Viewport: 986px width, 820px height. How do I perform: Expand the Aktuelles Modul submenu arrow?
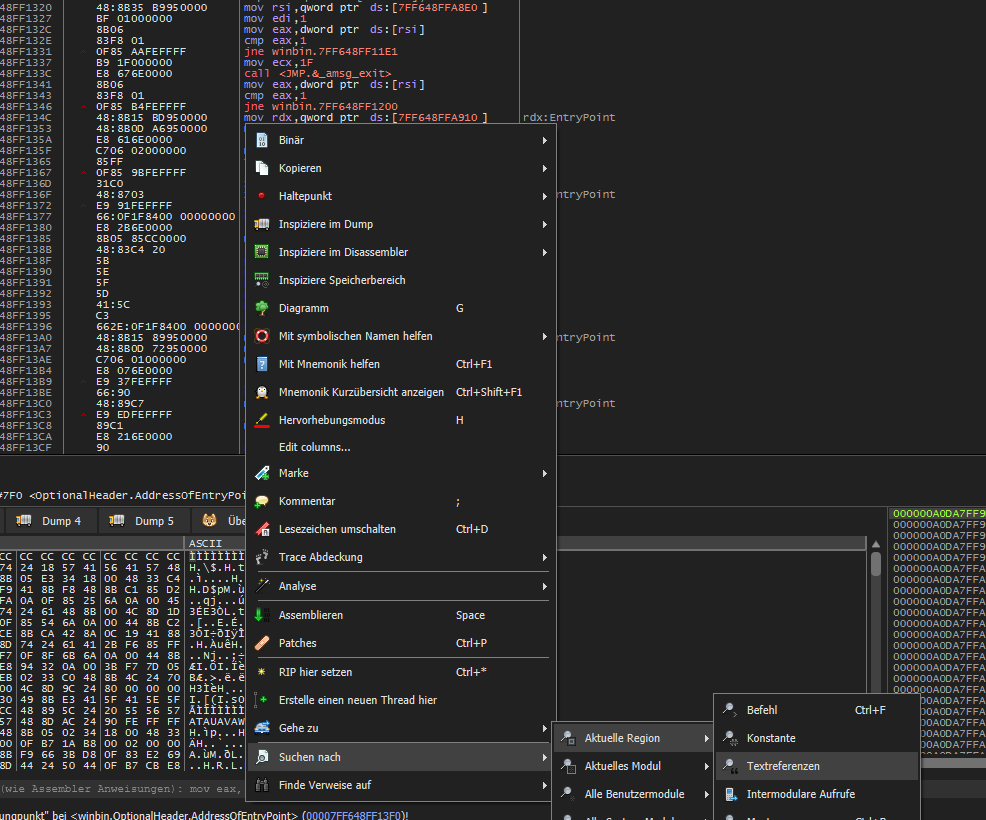pos(706,766)
